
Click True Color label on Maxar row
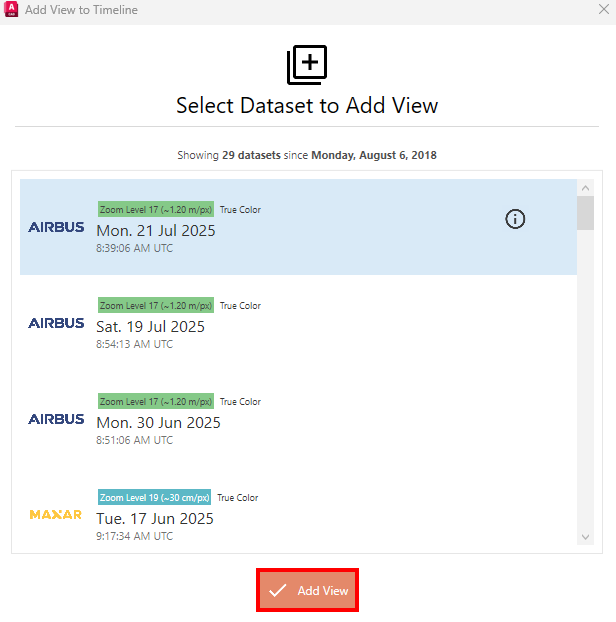click(238, 497)
